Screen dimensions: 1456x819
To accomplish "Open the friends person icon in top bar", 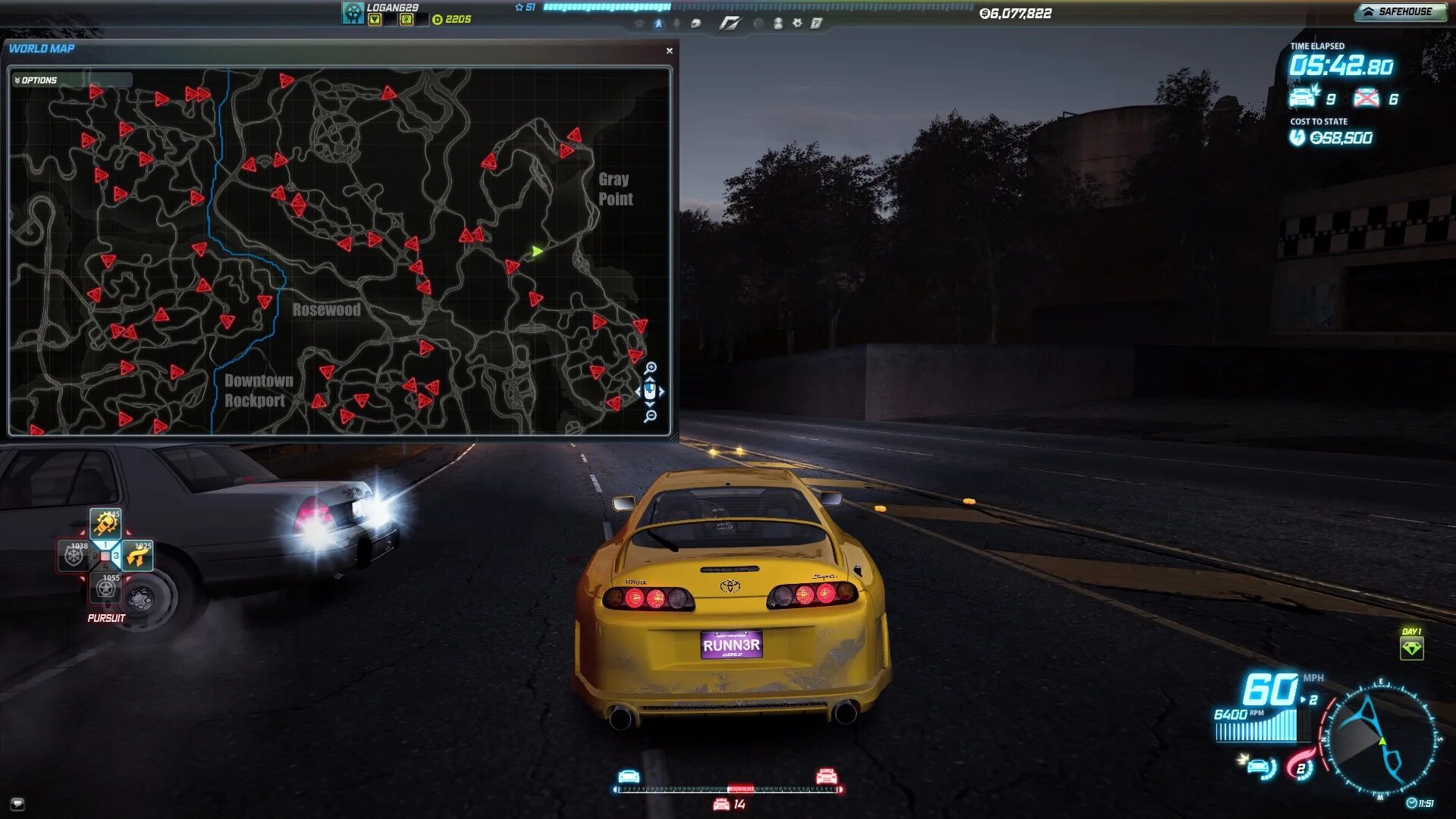I will 778,24.
